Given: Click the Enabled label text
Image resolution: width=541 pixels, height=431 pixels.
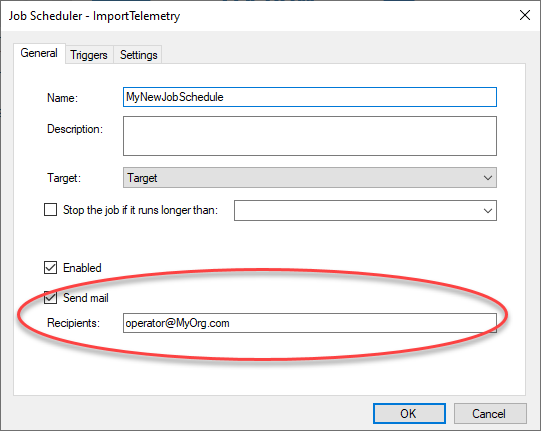Looking at the screenshot, I should (82, 268).
